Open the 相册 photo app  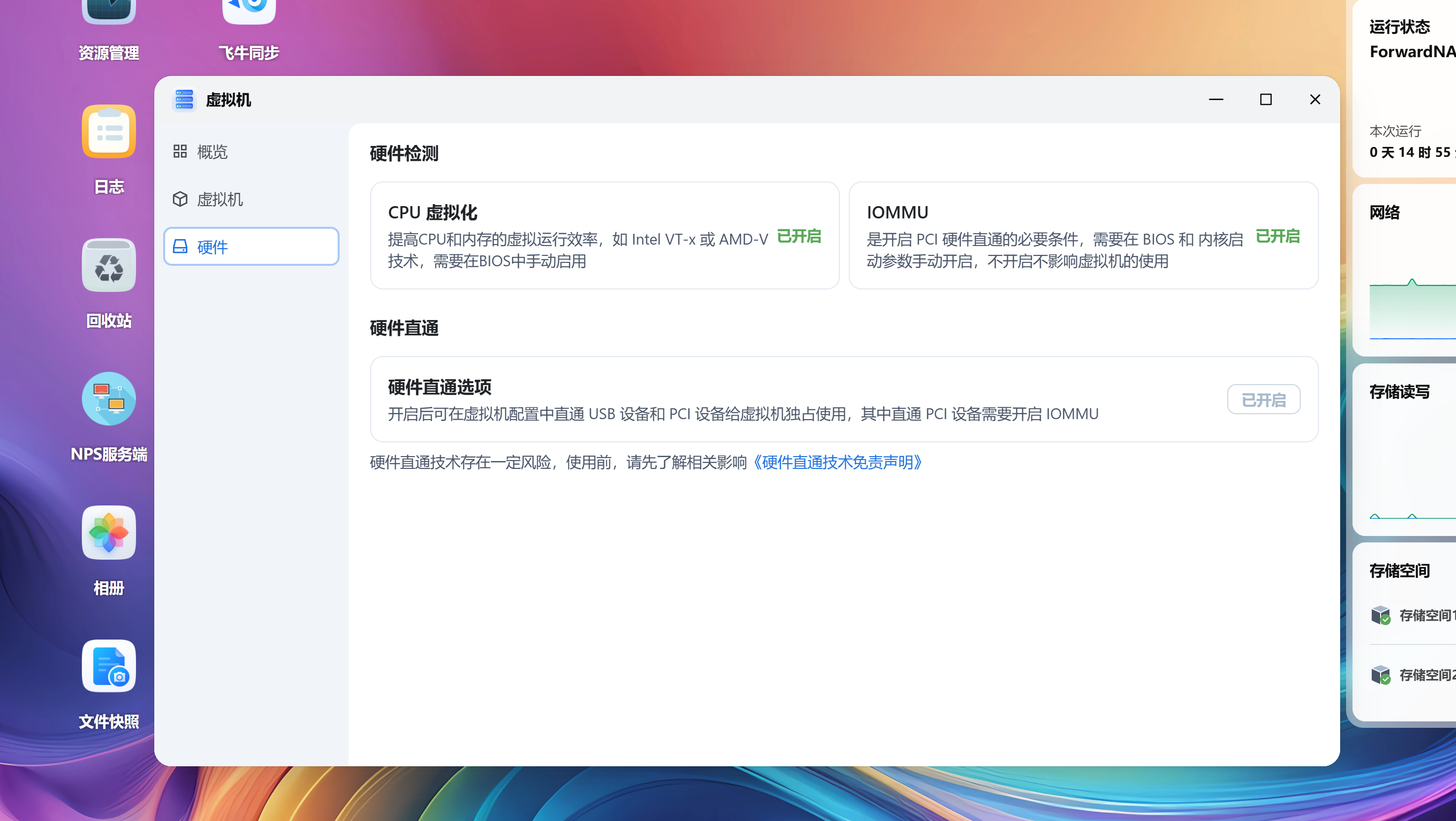point(108,532)
